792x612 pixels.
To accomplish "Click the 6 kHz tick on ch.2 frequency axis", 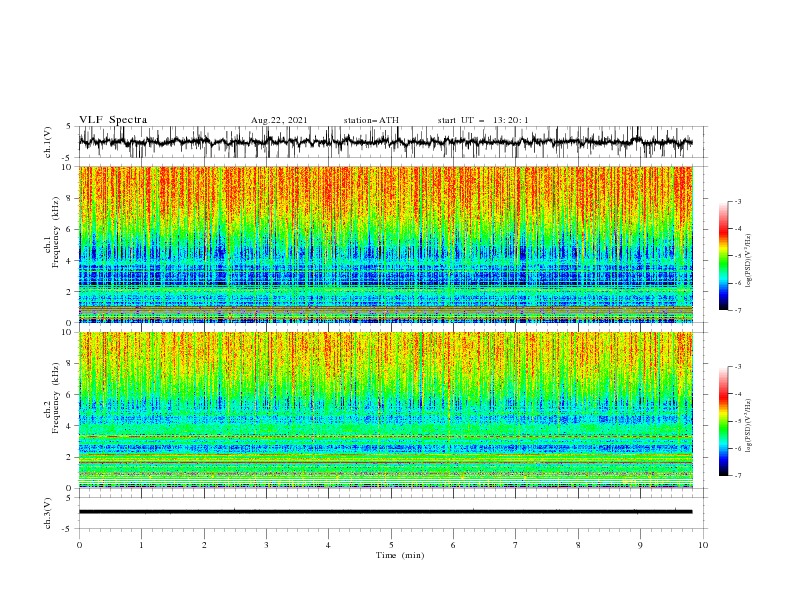I will click(70, 394).
